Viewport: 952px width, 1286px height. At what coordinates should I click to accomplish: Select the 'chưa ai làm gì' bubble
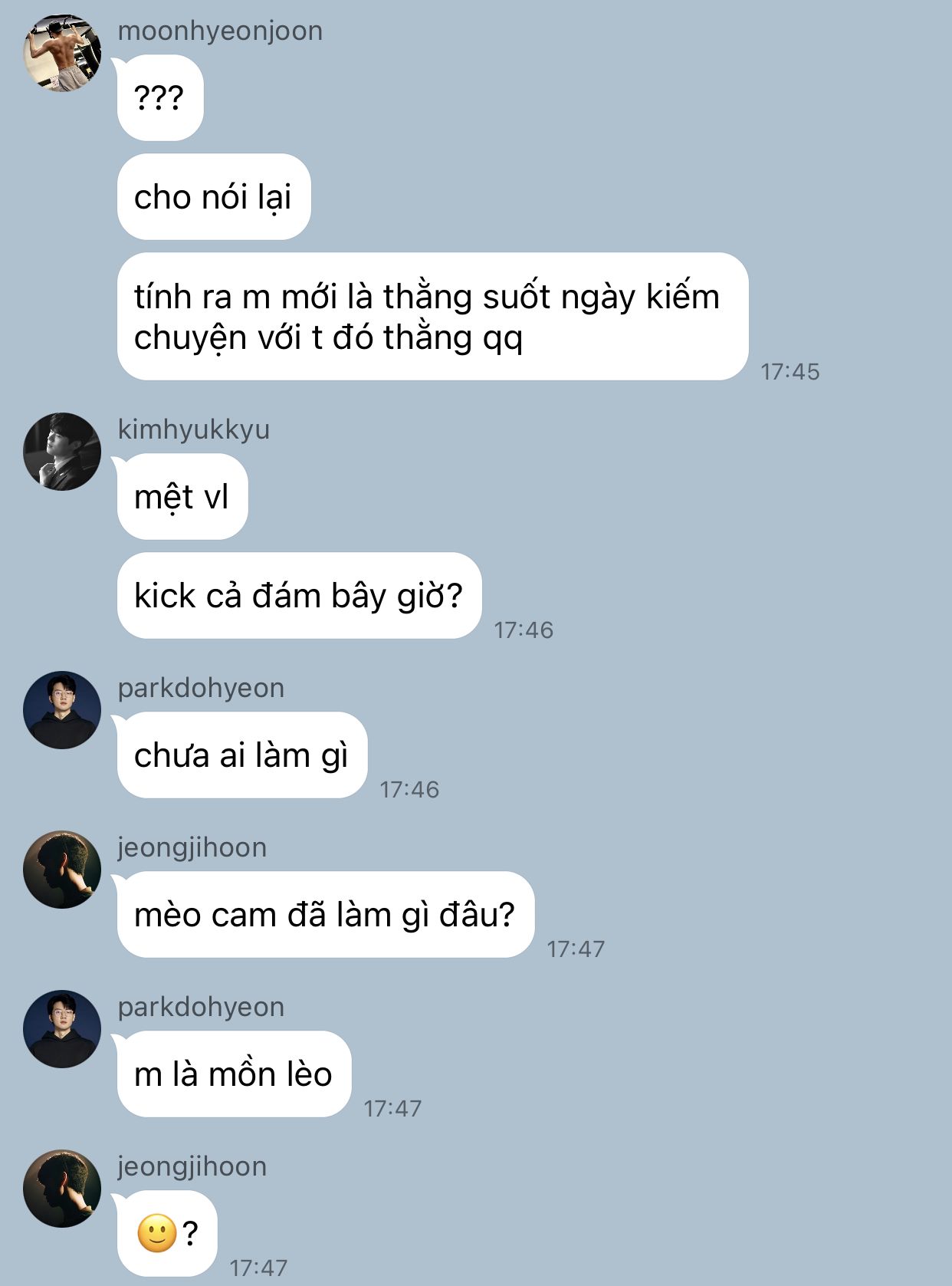(242, 755)
